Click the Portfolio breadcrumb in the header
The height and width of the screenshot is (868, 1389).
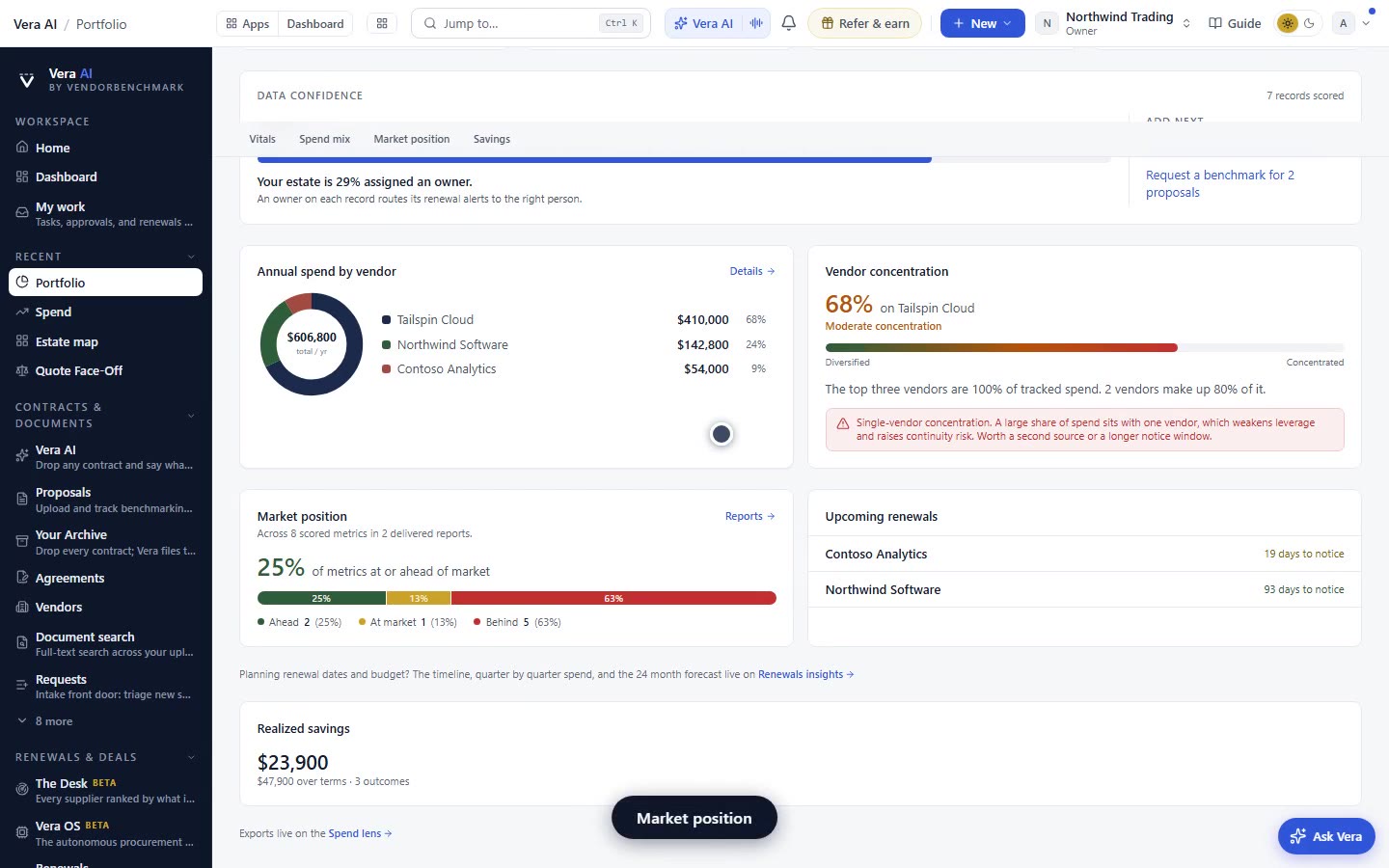tap(101, 24)
